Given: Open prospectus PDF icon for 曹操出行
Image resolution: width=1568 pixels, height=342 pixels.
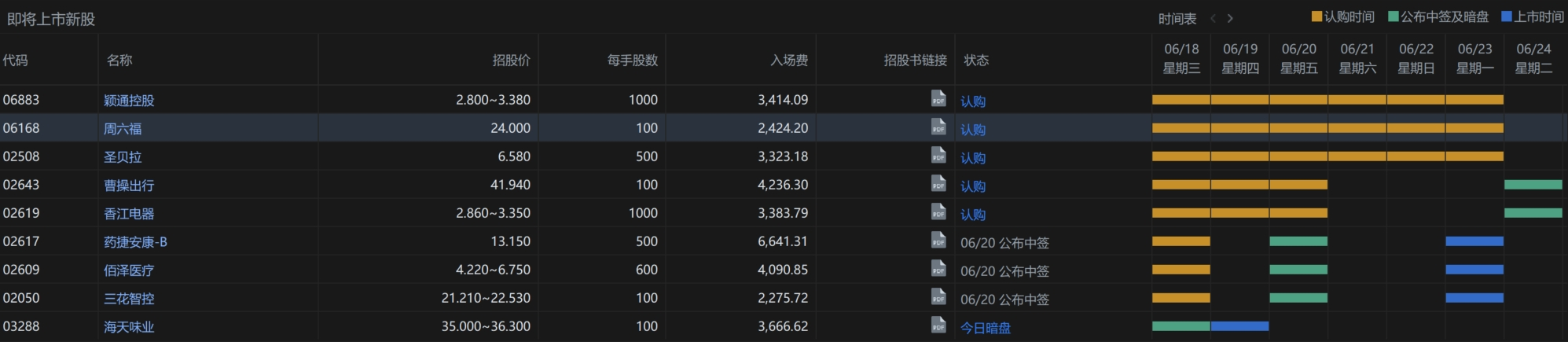Looking at the screenshot, I should (x=938, y=184).
